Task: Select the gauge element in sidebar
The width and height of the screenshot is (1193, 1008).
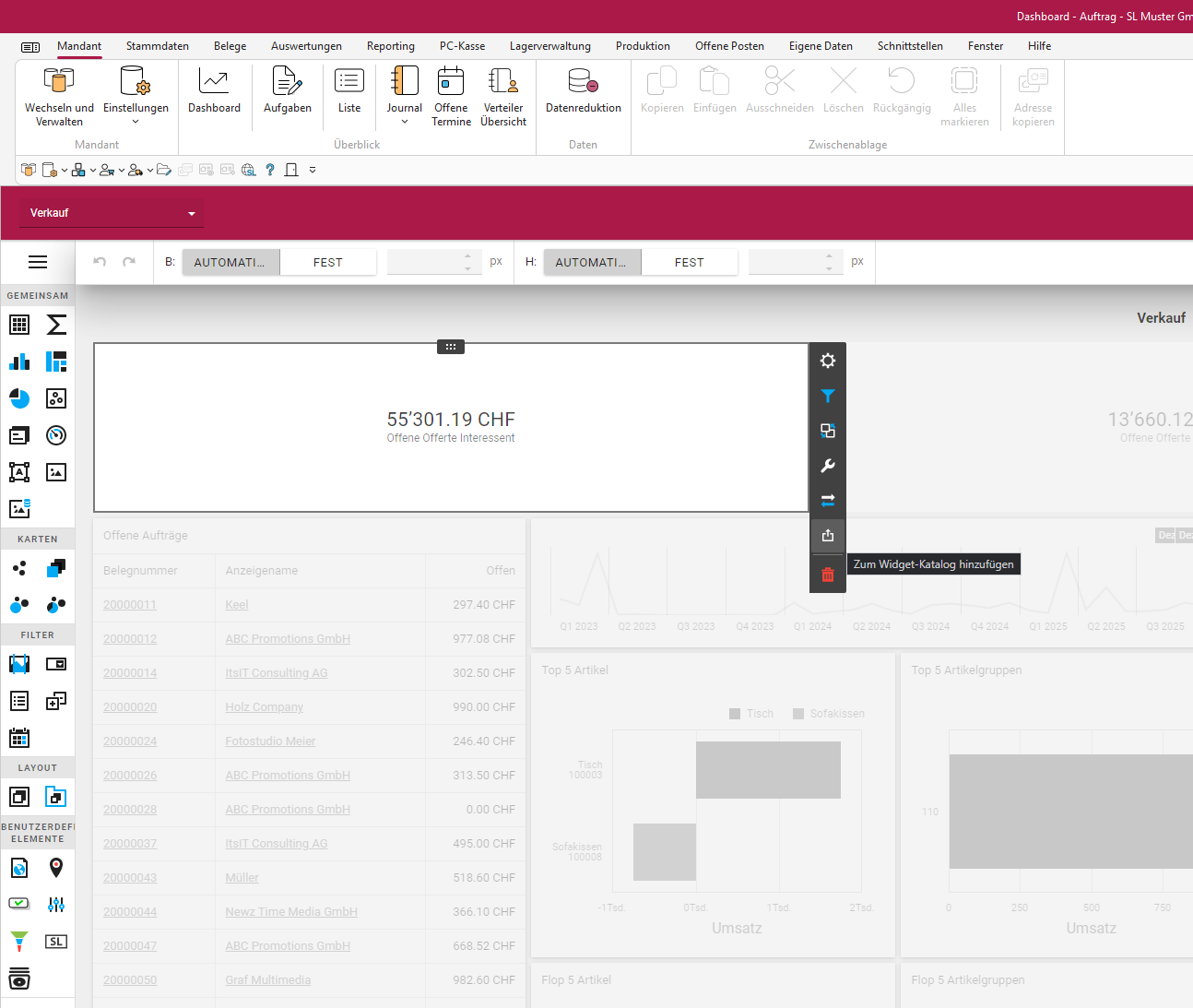Action: [x=56, y=435]
